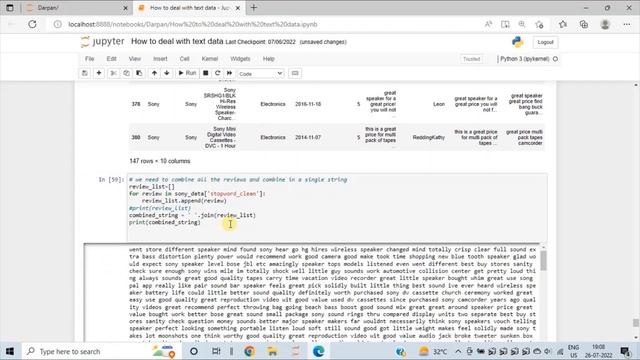Open the cell type dropdown showing Code
Viewport: 640px width, 360px height.
[260, 74]
